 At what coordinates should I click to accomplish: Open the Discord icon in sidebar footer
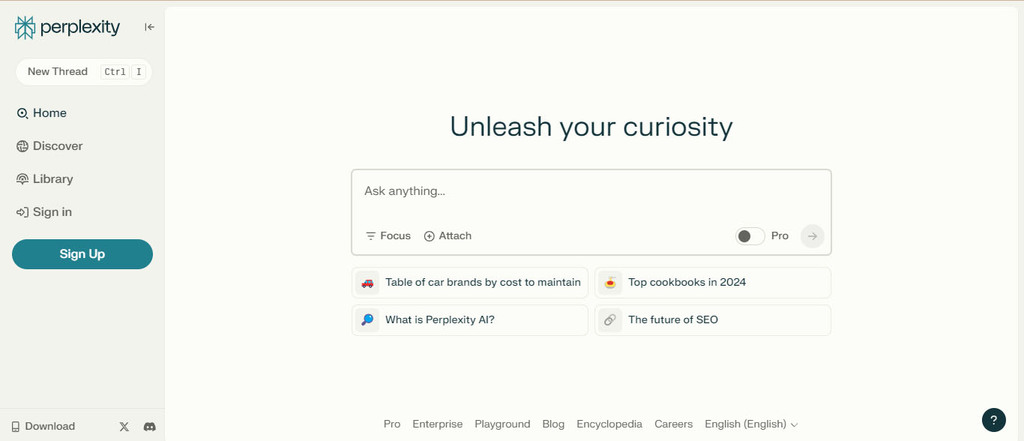pyautogui.click(x=149, y=426)
